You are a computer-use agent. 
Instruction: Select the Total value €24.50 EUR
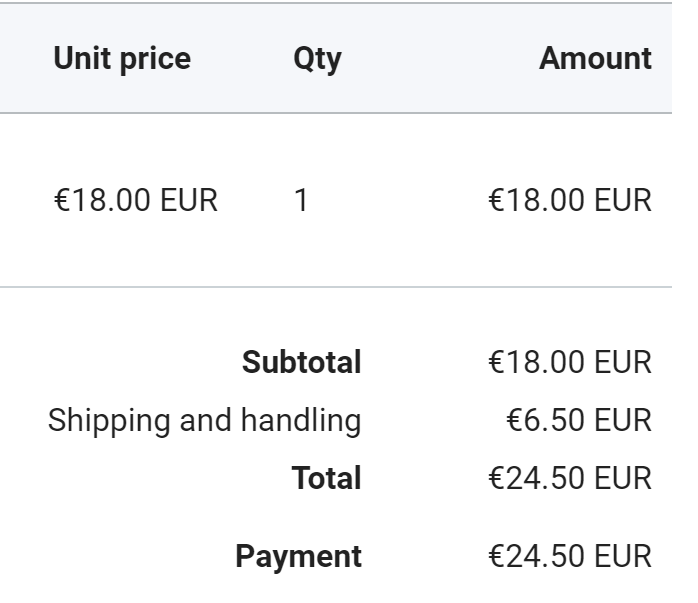(x=570, y=478)
